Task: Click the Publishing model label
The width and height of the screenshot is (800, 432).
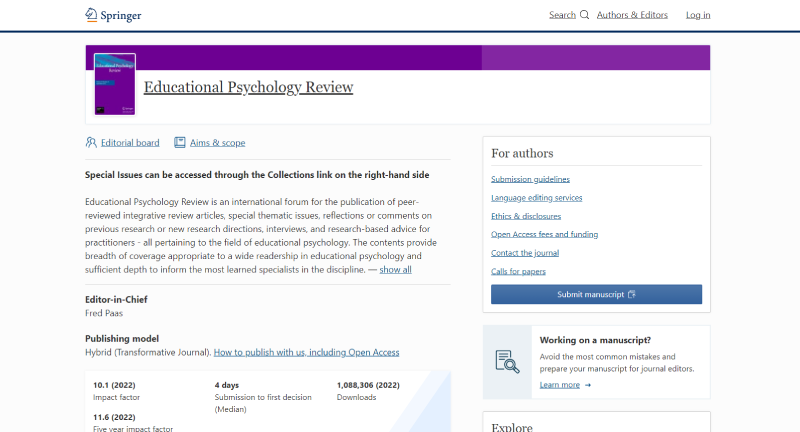Action: (x=122, y=339)
